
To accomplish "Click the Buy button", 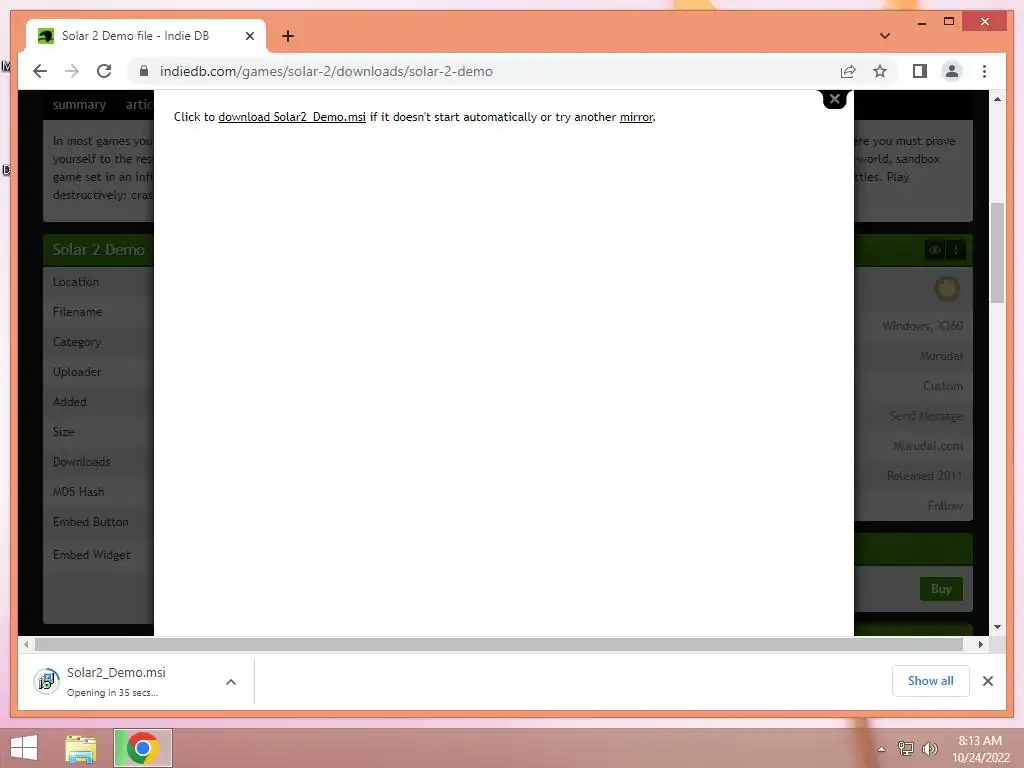I will (x=941, y=588).
